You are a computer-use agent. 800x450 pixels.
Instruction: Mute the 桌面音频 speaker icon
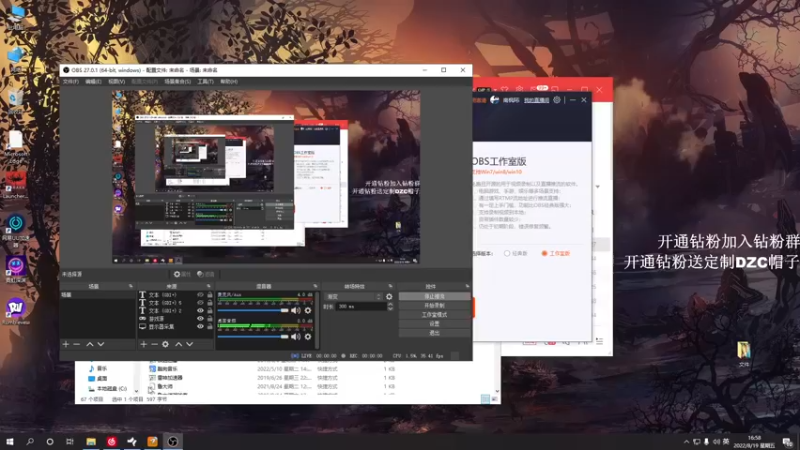(x=295, y=337)
